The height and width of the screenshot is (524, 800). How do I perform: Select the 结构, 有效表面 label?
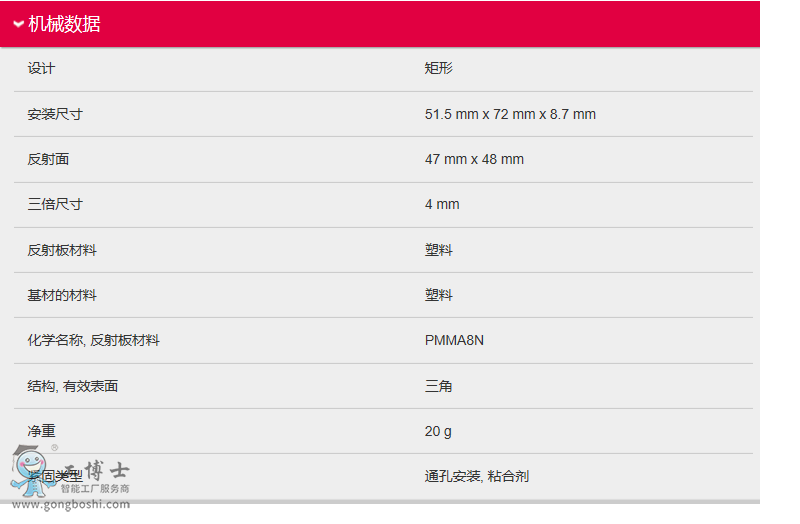[x=73, y=386]
